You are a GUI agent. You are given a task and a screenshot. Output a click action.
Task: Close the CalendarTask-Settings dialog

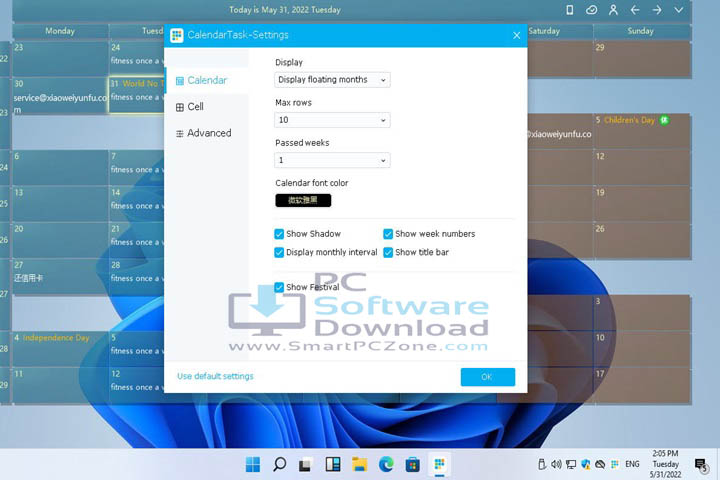(517, 35)
